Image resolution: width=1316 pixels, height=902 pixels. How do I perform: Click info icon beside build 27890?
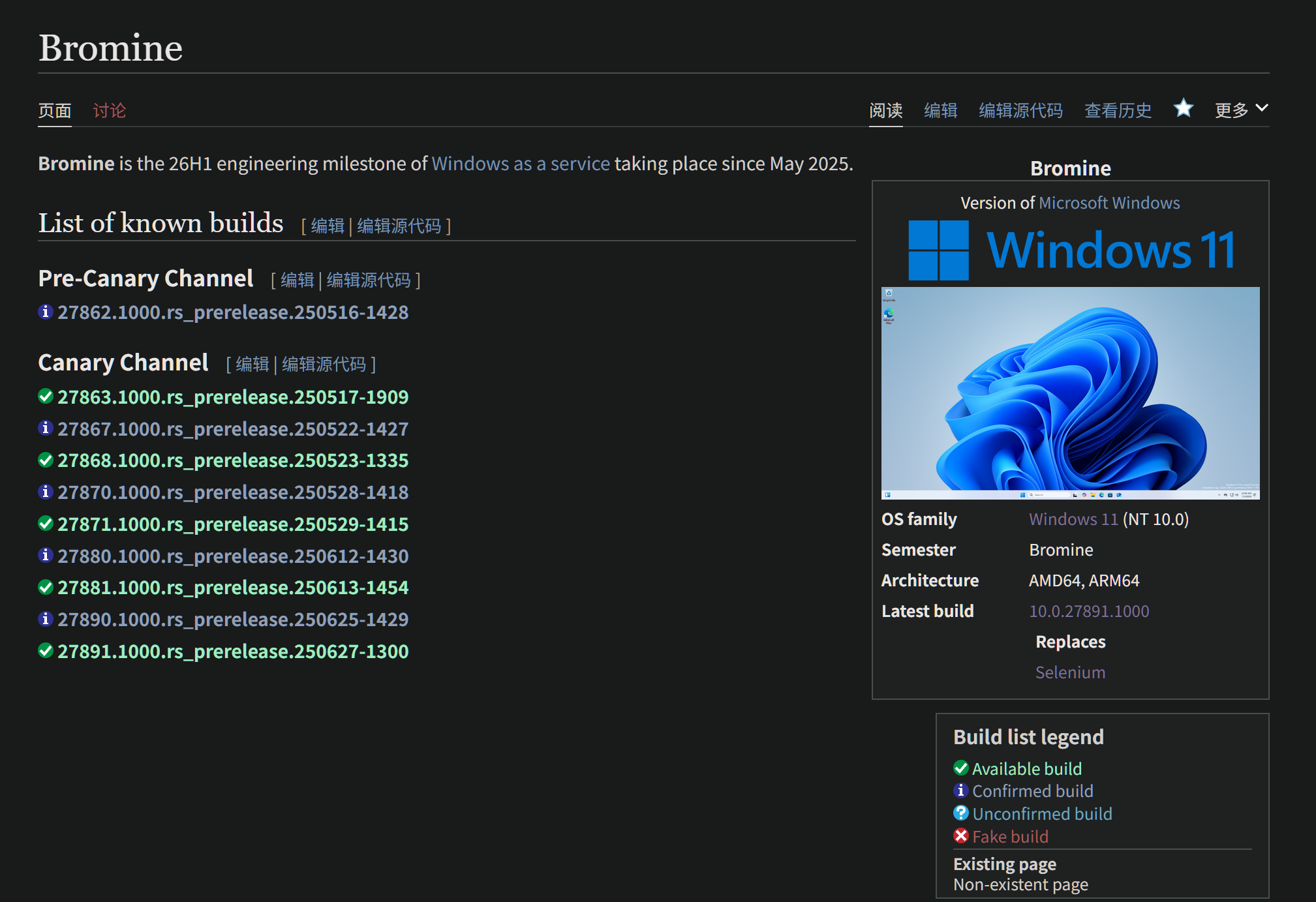coord(45,619)
